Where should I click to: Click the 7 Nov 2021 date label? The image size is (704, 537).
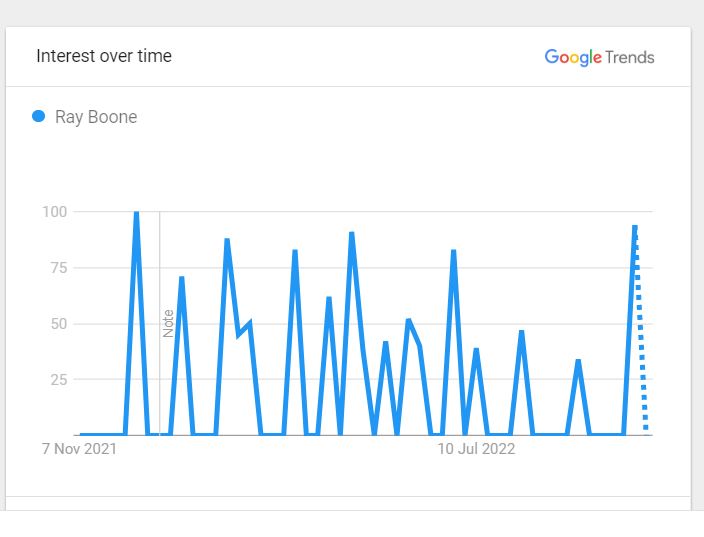point(79,449)
